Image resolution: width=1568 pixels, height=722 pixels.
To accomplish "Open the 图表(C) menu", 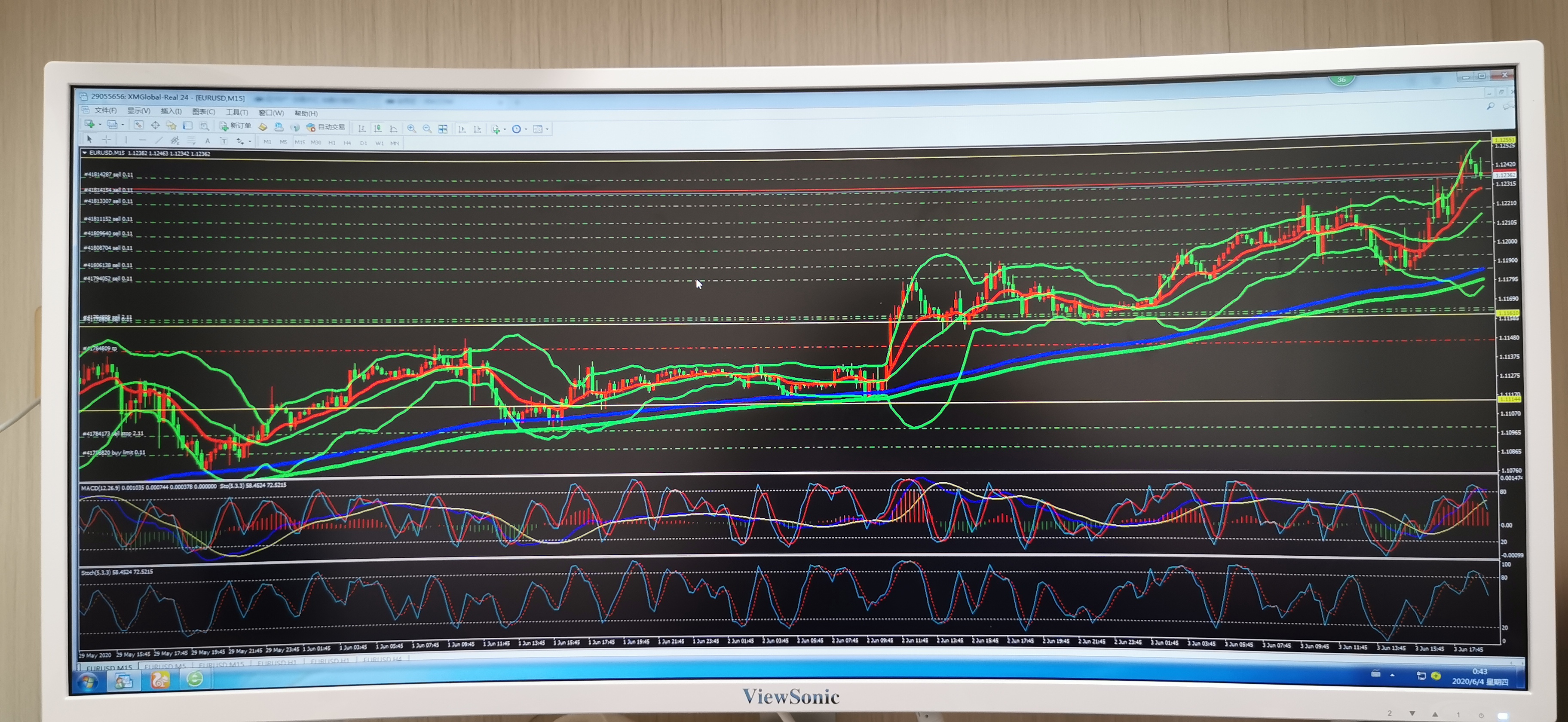I will [203, 112].
